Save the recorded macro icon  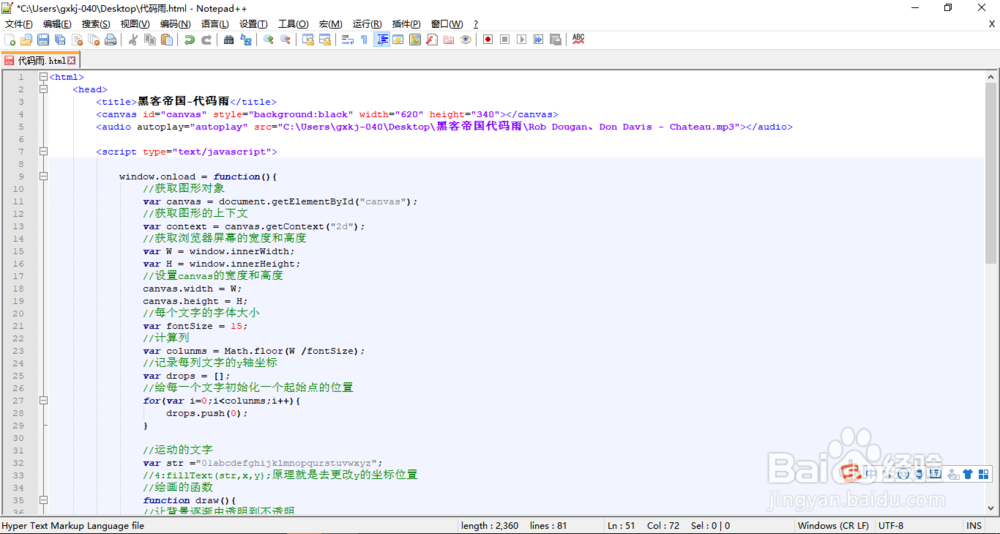coord(555,40)
